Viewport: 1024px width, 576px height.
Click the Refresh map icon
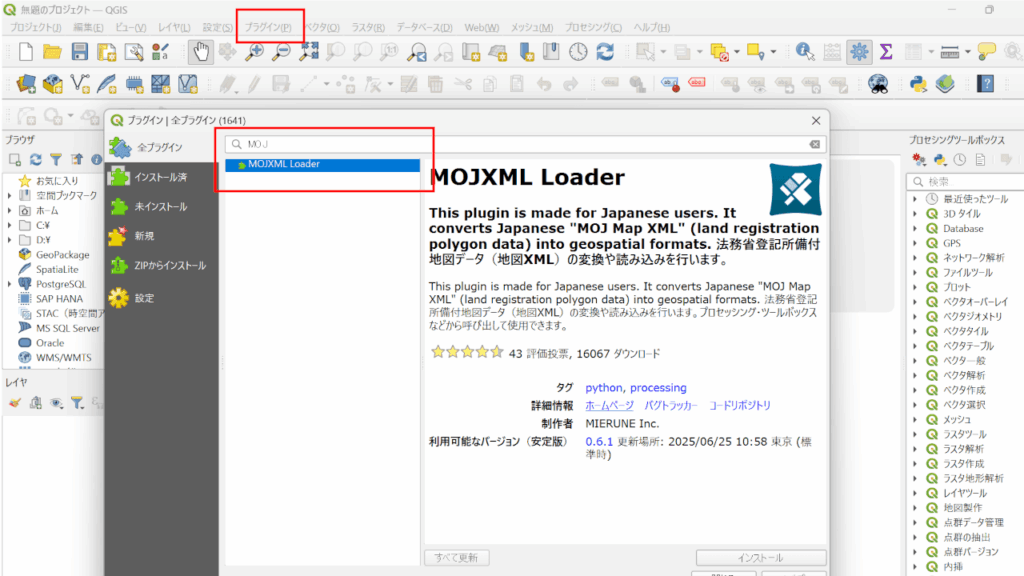tap(605, 52)
